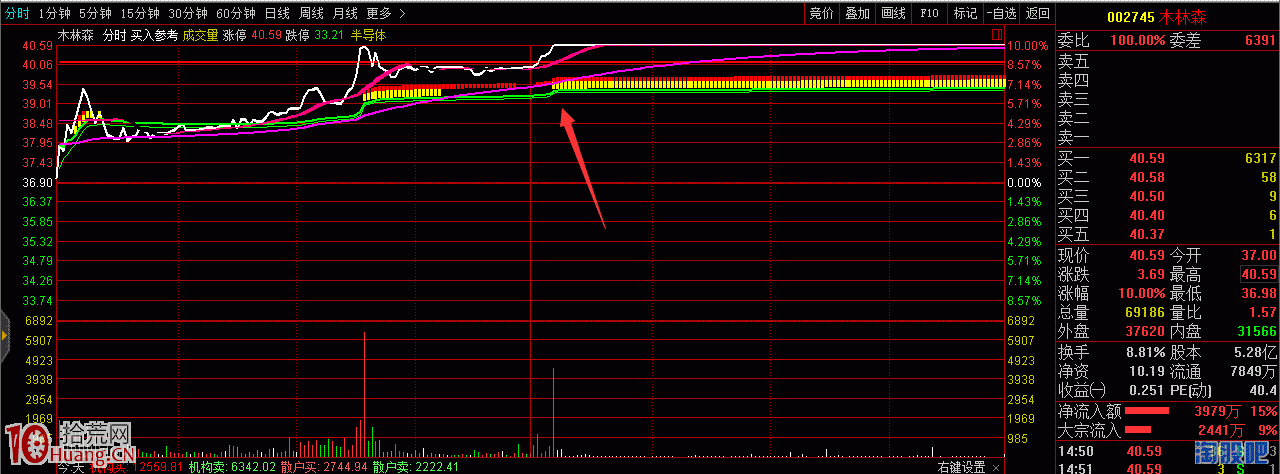Image resolution: width=1280 pixels, height=474 pixels.
Task: Select the 30分钟 period tab
Action: pos(187,13)
